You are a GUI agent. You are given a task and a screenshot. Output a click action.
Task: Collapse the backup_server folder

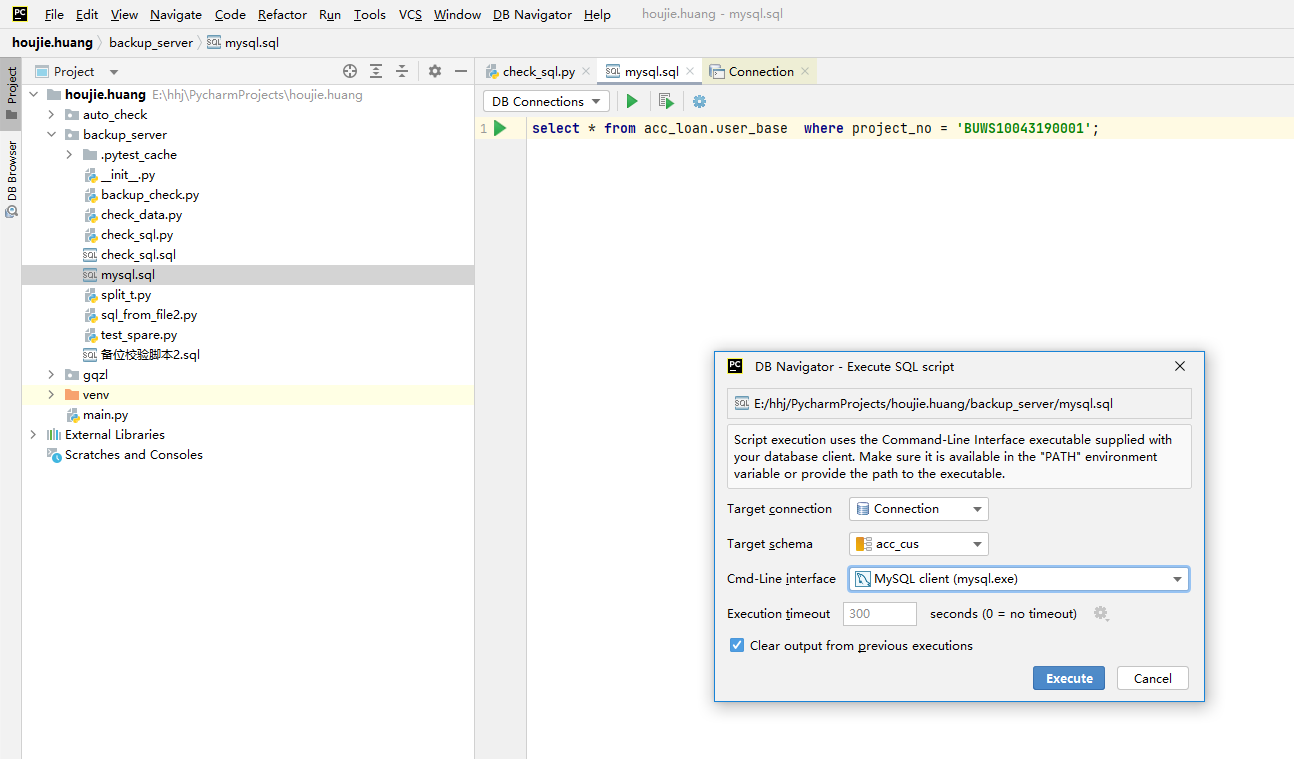click(x=51, y=135)
